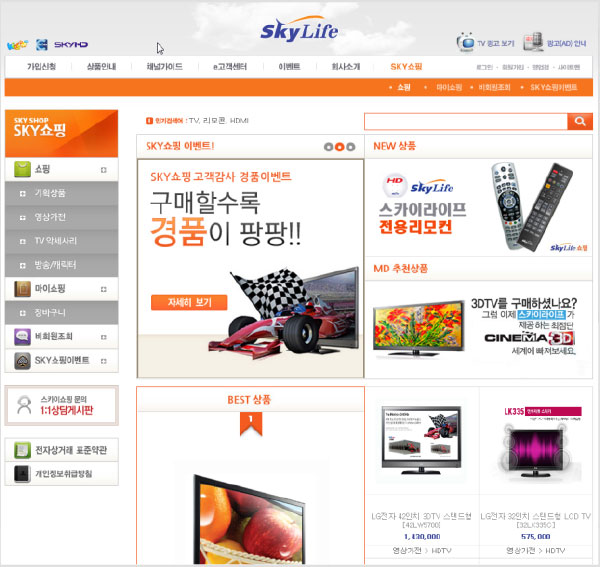Open the 이벤트 top menu
The height and width of the screenshot is (567, 600).
pyautogui.click(x=289, y=67)
